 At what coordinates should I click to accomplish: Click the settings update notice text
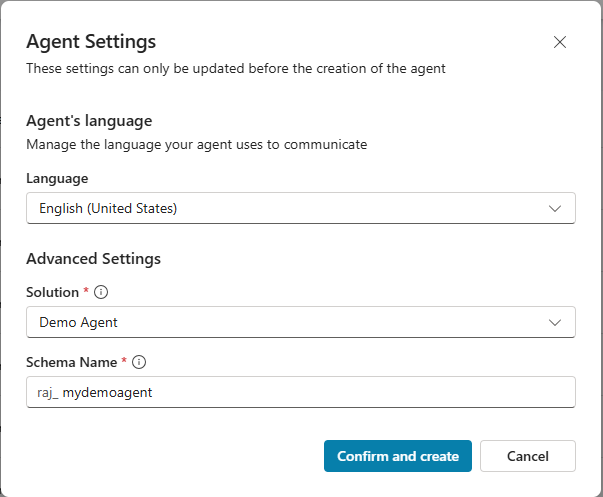coord(235,69)
